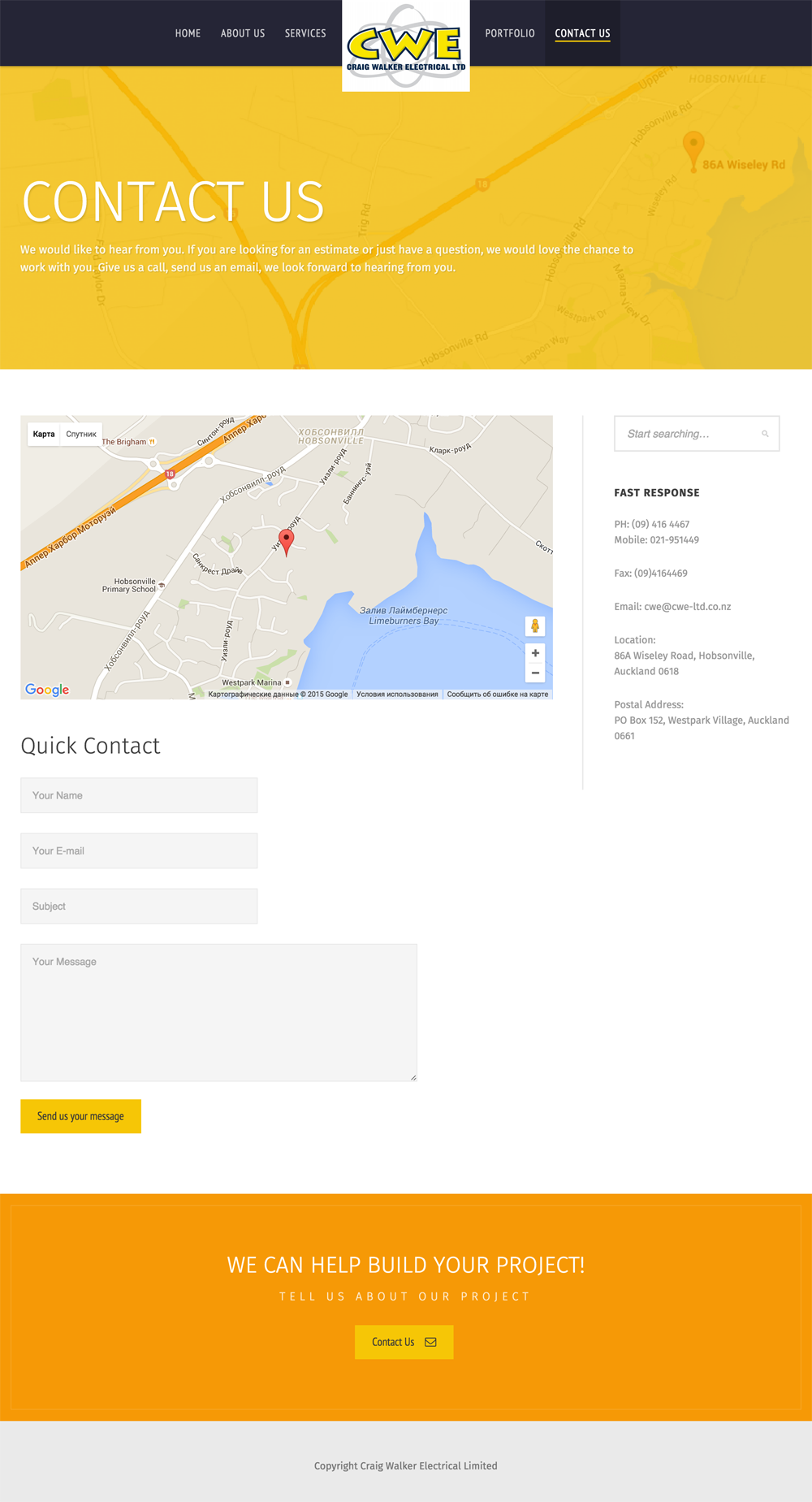Click The Brigham restaurant marker
The width and height of the screenshot is (812, 1502).
(x=152, y=442)
